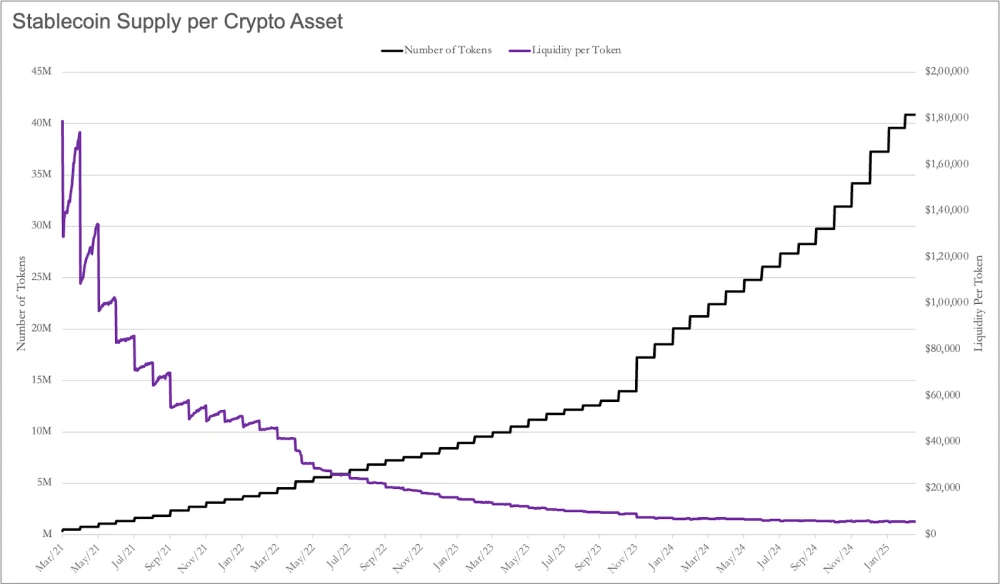
Task: Click the $2,00,000 label on right axis
Action: pyautogui.click(x=946, y=71)
